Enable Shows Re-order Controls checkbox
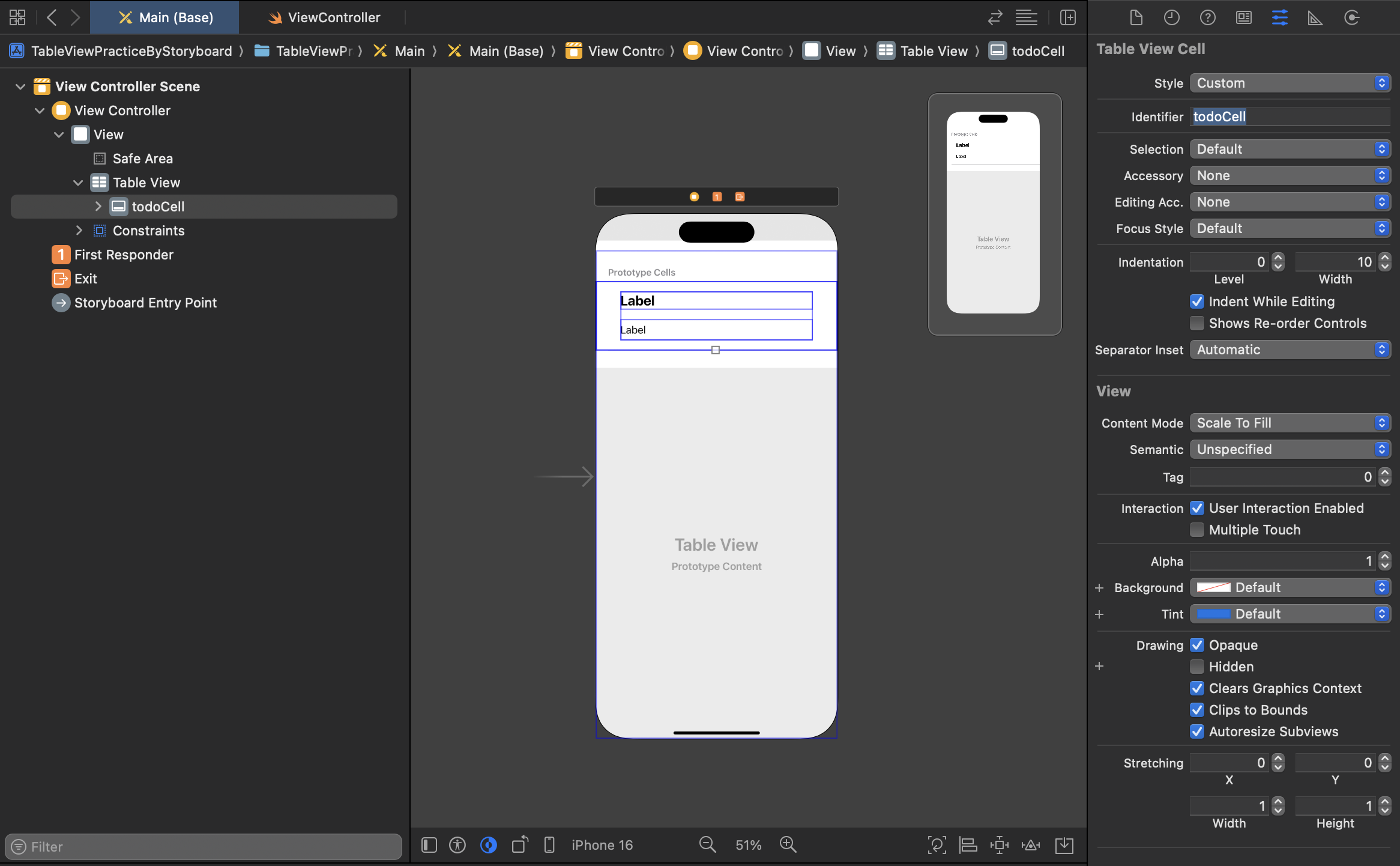Screen dimensions: 1400x866 pyautogui.click(x=1197, y=323)
